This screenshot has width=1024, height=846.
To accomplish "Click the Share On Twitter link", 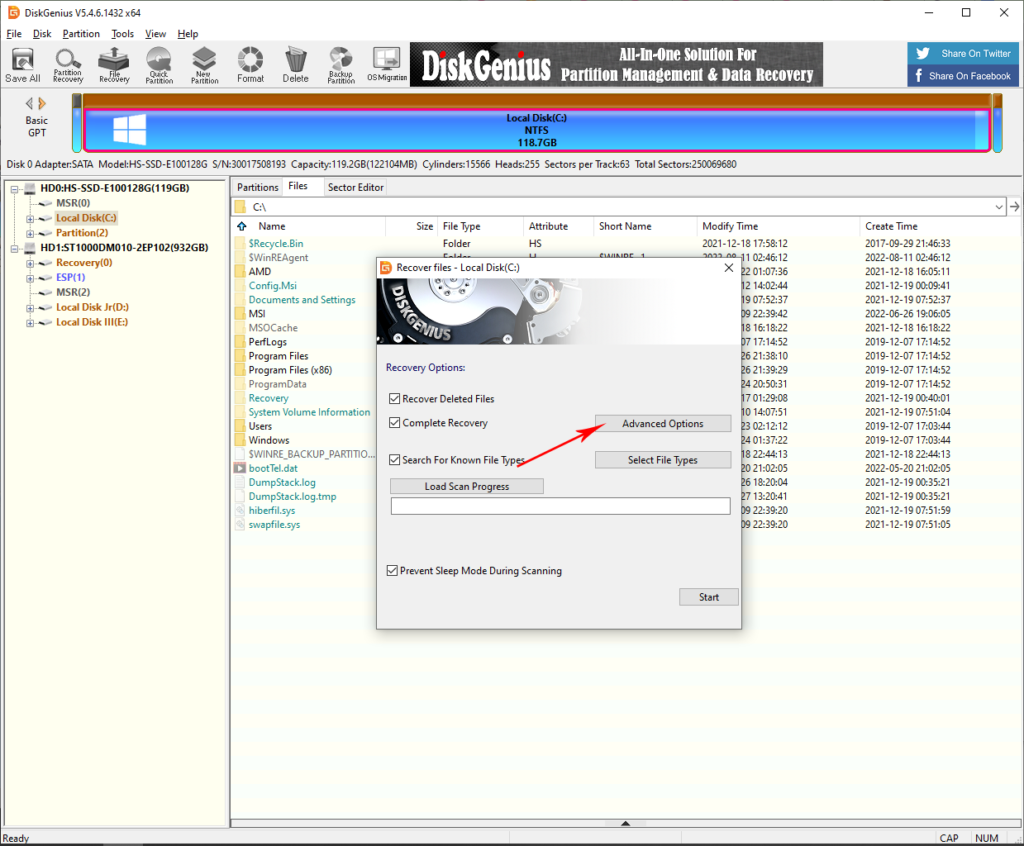I will pos(963,53).
